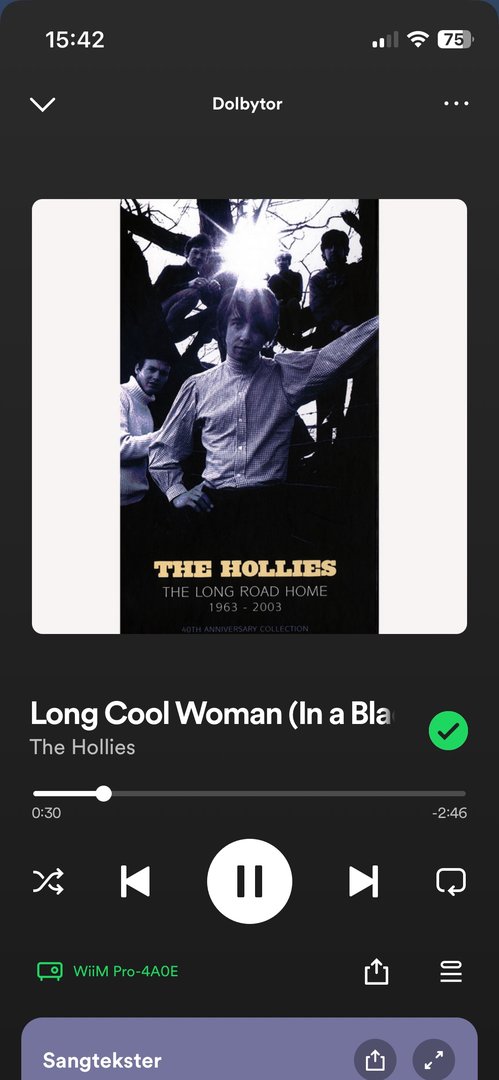Share the current song
This screenshot has height=1080, width=499.
pyautogui.click(x=376, y=972)
